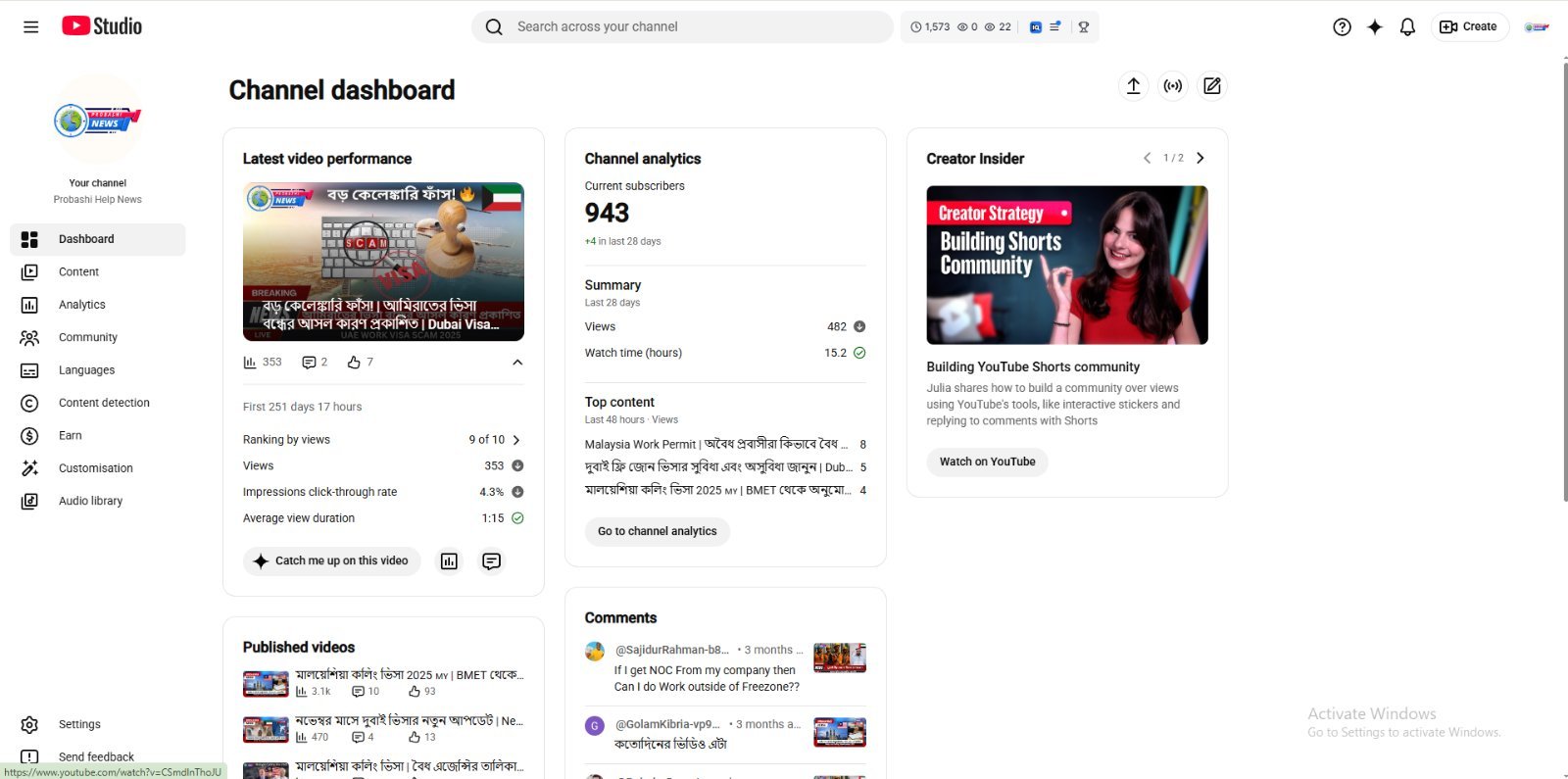Viewport: 1568px width, 779px height.
Task: Go to previous Creator Insider card
Action: click(x=1147, y=158)
